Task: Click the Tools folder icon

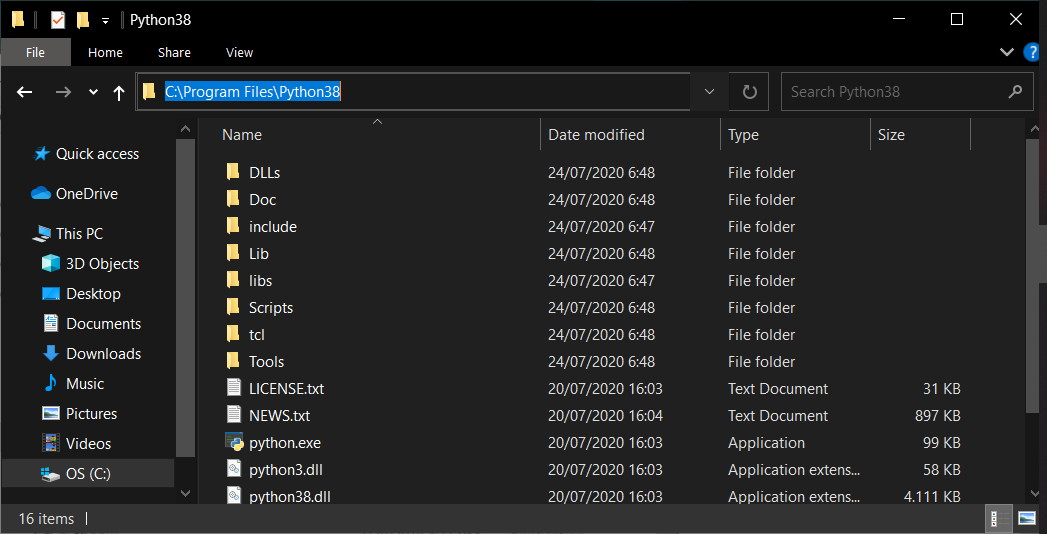Action: pos(233,361)
